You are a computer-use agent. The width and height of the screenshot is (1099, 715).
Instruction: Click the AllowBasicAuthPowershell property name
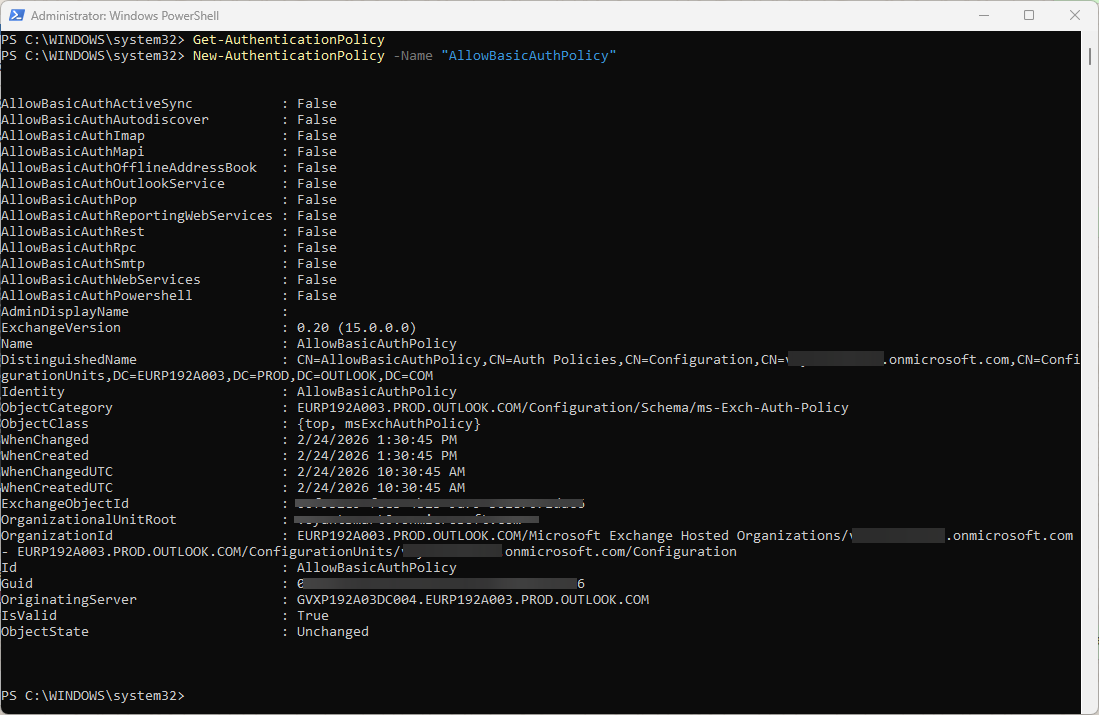tap(96, 296)
